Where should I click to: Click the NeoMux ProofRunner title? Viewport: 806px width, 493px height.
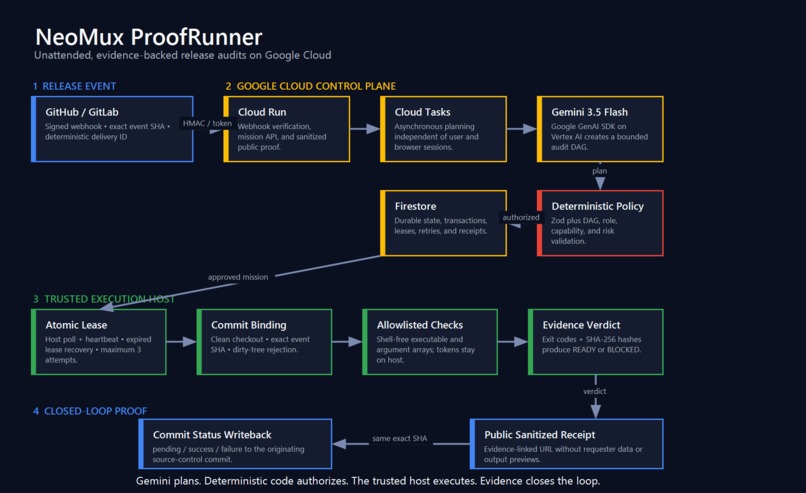(149, 37)
